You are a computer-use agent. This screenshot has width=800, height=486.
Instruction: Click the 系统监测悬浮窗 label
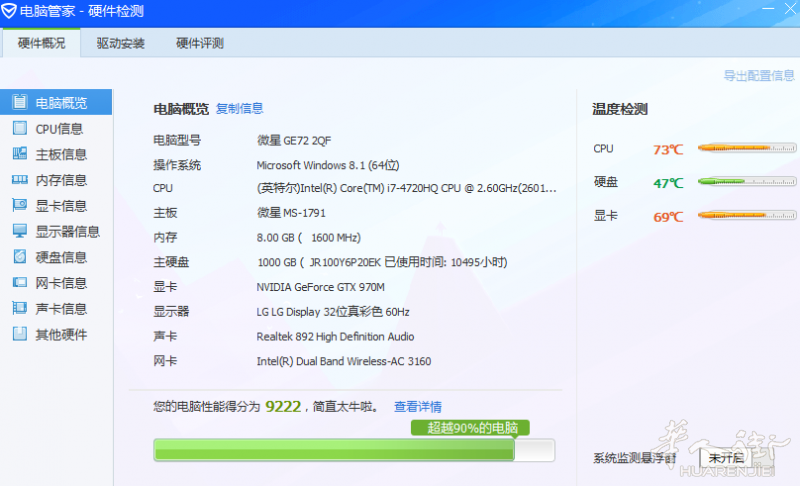634,458
